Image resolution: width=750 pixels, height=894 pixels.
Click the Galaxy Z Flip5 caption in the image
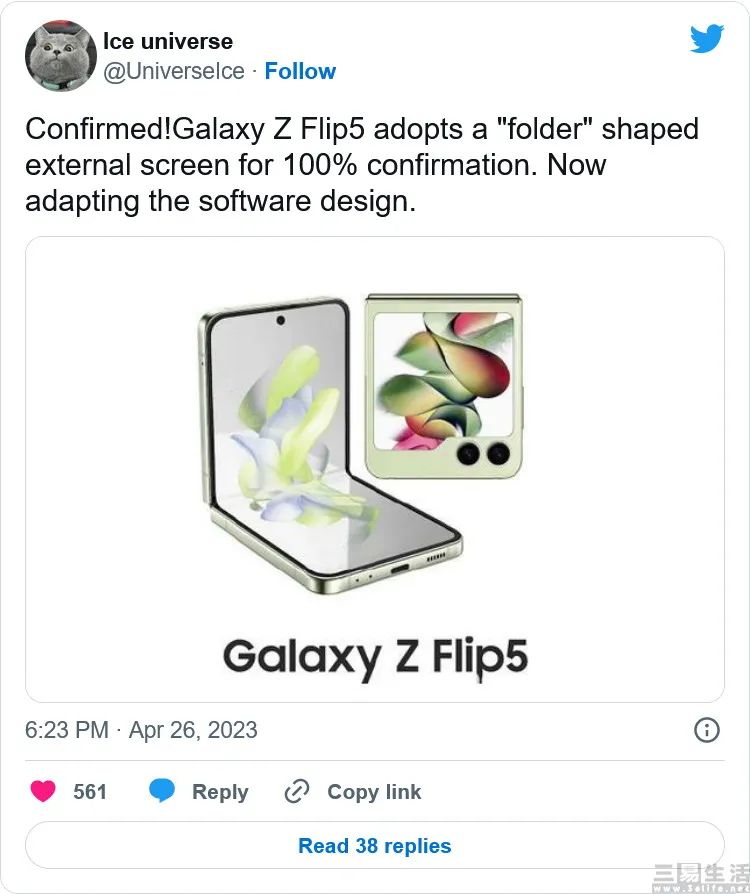pos(375,657)
